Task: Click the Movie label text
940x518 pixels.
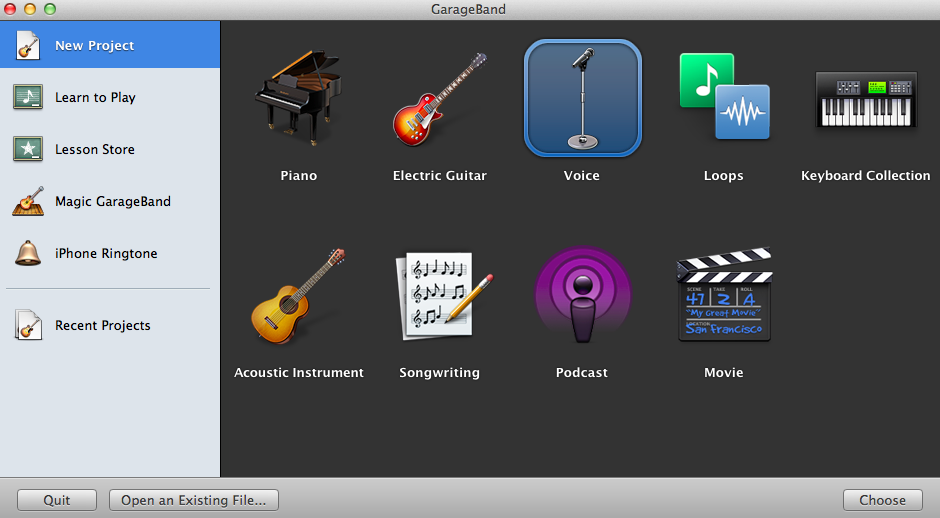Action: (x=724, y=372)
